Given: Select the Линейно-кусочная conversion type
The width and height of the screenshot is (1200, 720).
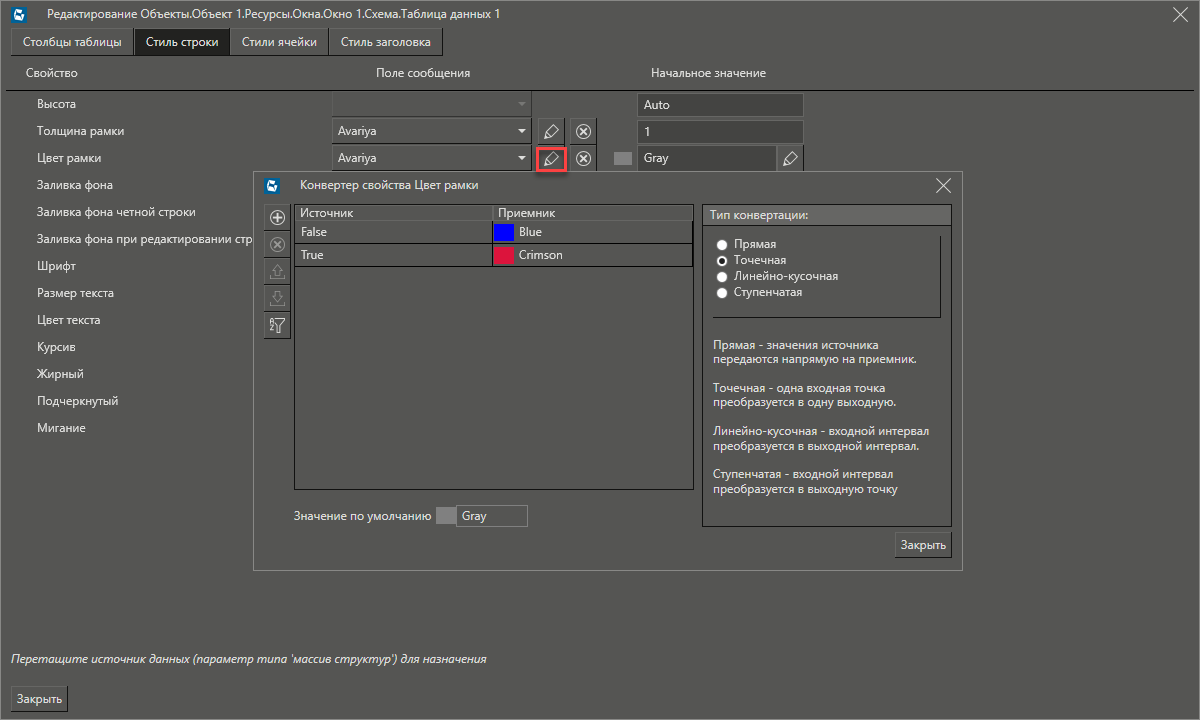Looking at the screenshot, I should 721,277.
